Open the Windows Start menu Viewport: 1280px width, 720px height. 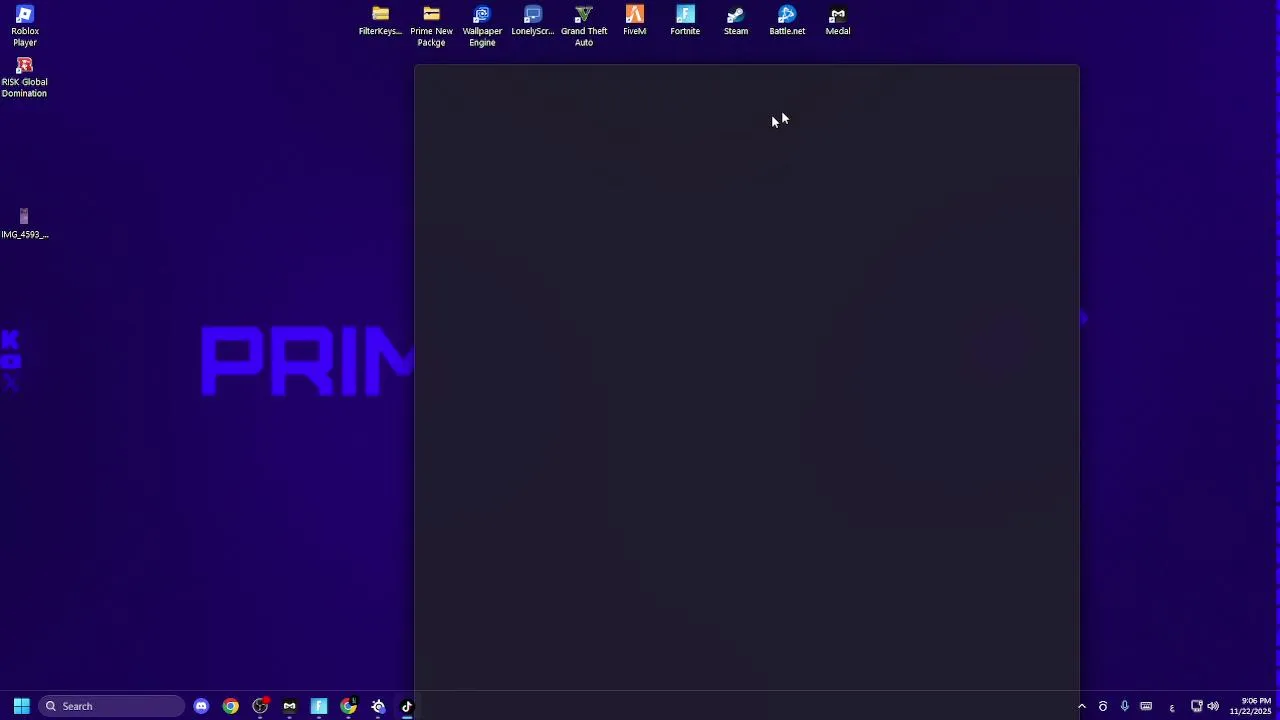click(21, 706)
